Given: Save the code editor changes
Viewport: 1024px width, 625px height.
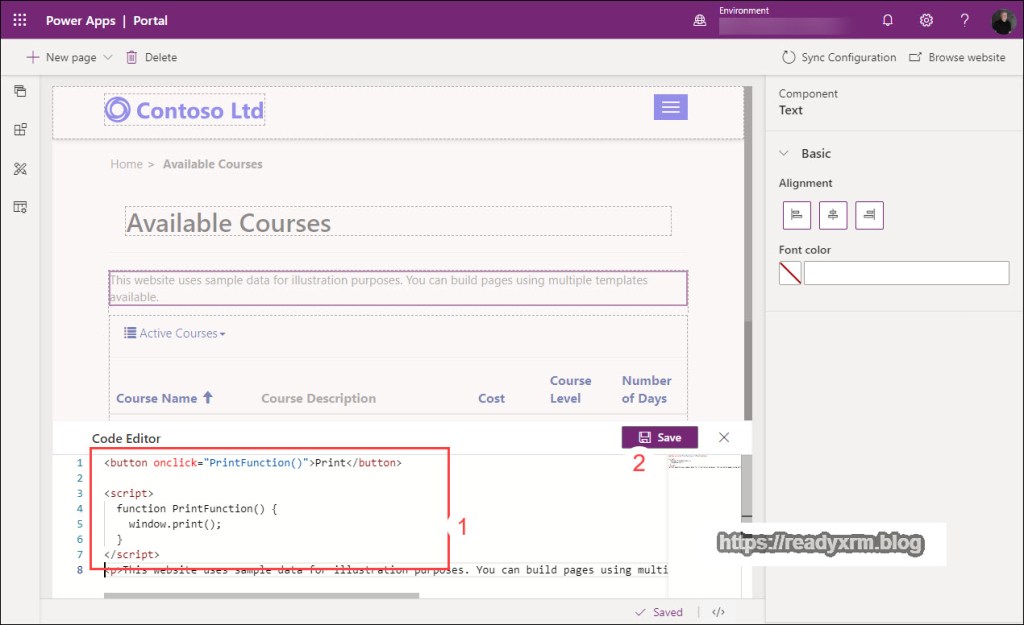Looking at the screenshot, I should click(659, 438).
